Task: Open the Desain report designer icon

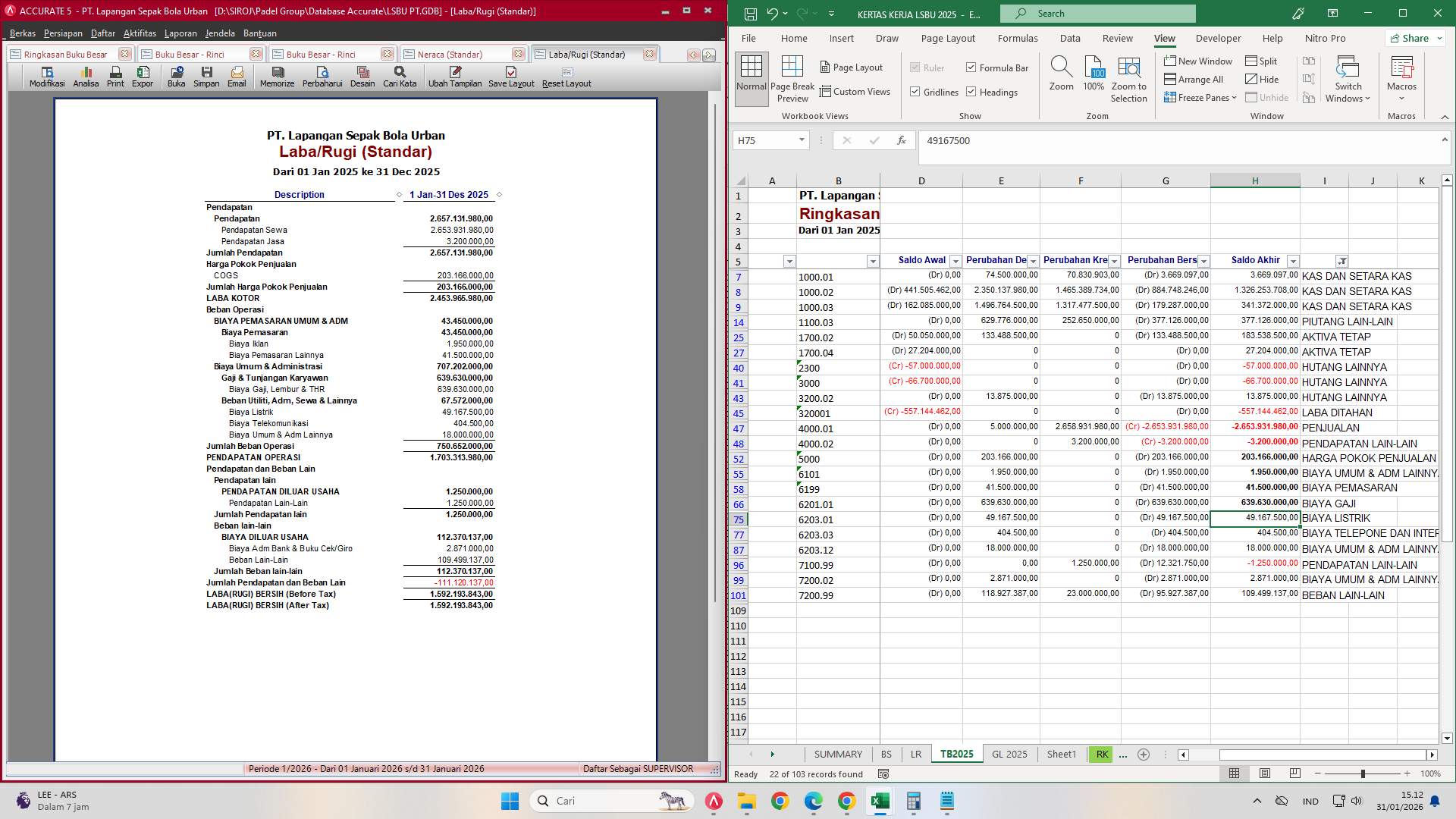Action: coord(363,74)
